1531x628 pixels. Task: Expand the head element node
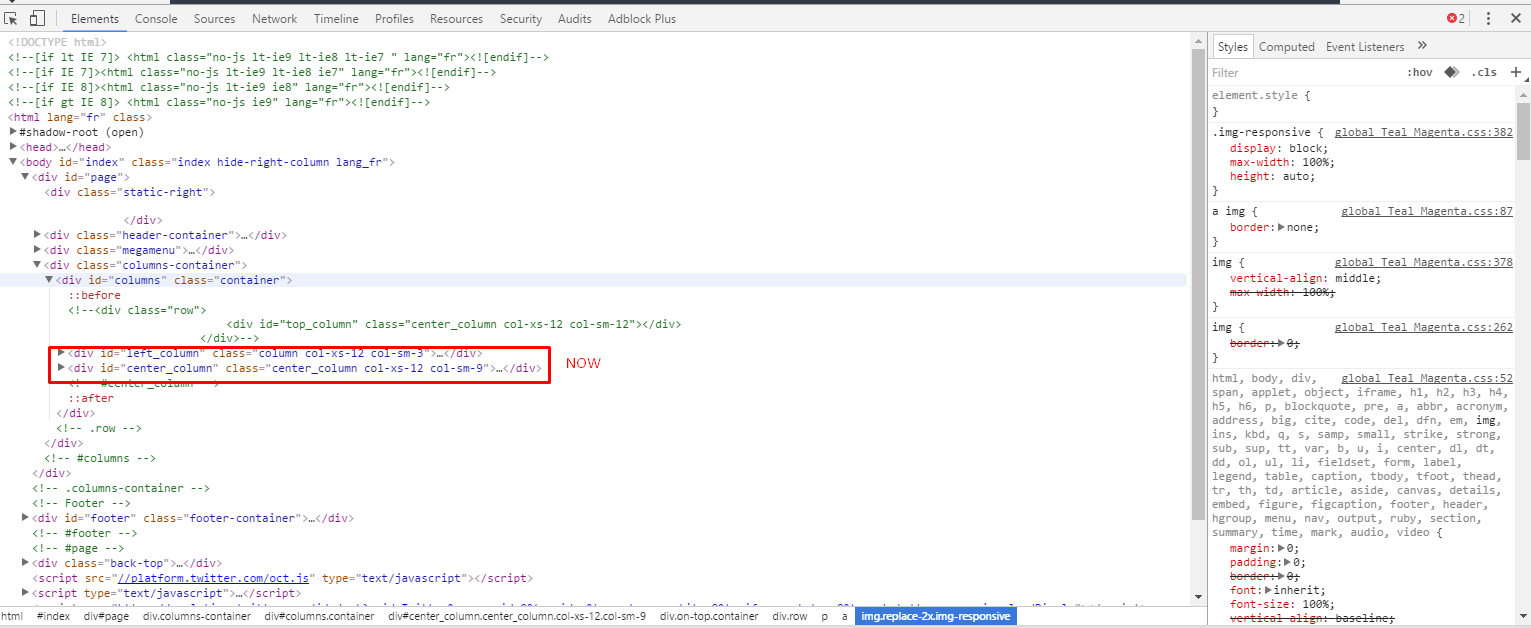pos(13,147)
